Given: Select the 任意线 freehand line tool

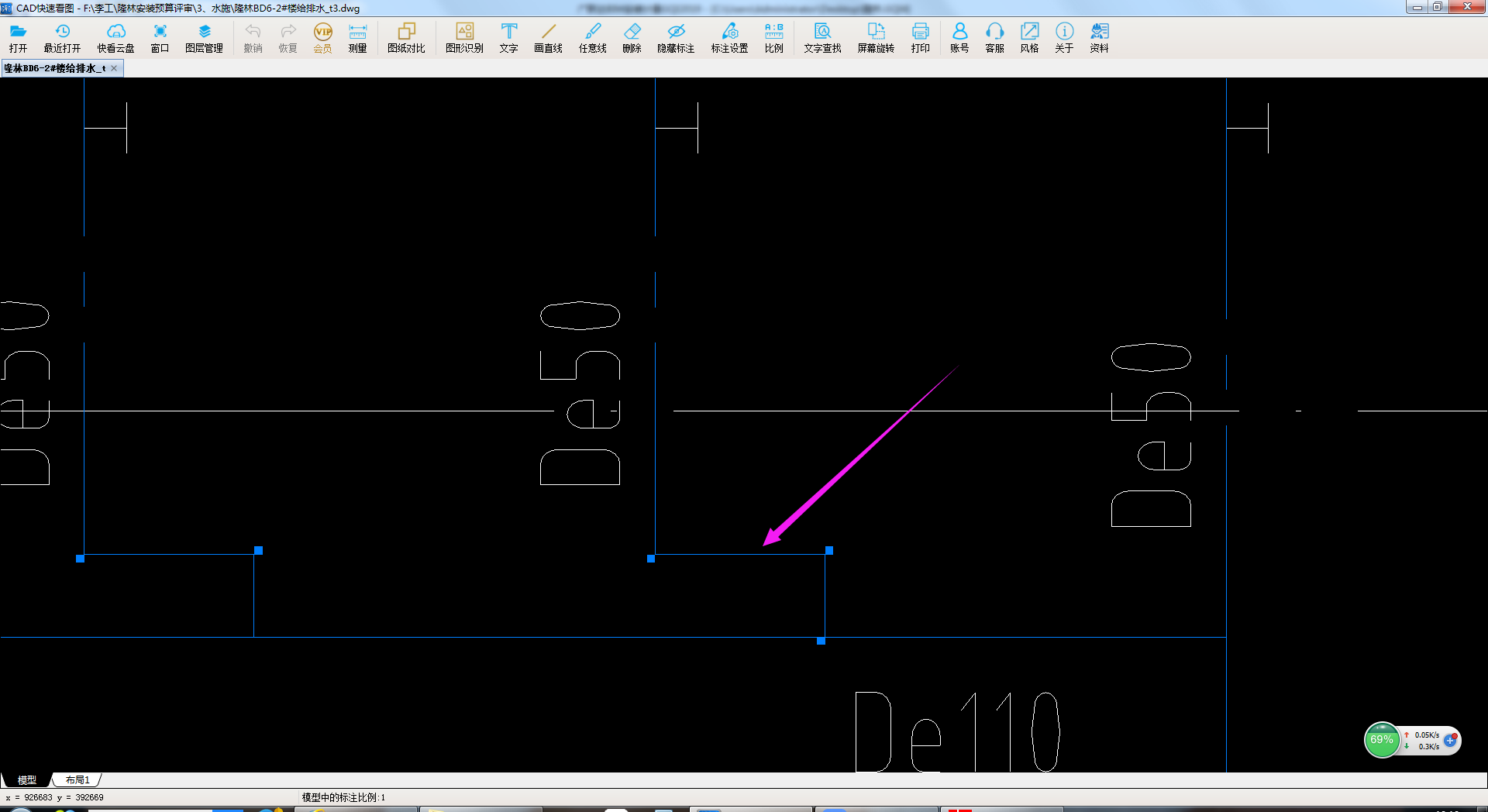Looking at the screenshot, I should 592,38.
